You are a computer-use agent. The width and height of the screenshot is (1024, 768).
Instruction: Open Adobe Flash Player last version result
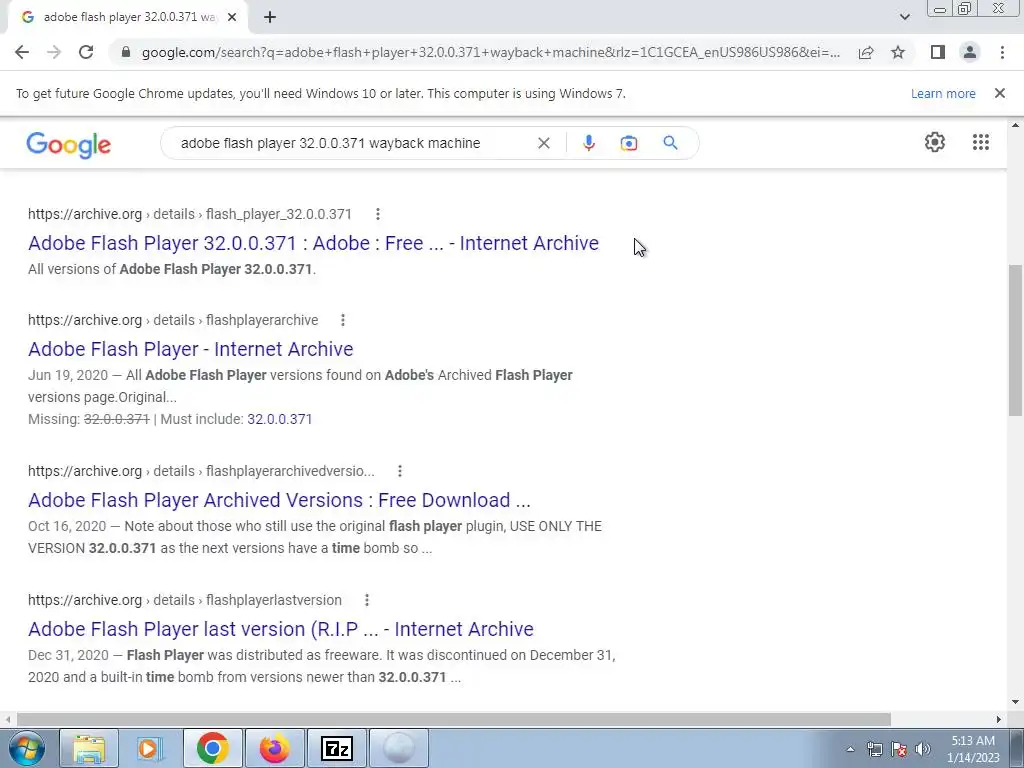[281, 629]
